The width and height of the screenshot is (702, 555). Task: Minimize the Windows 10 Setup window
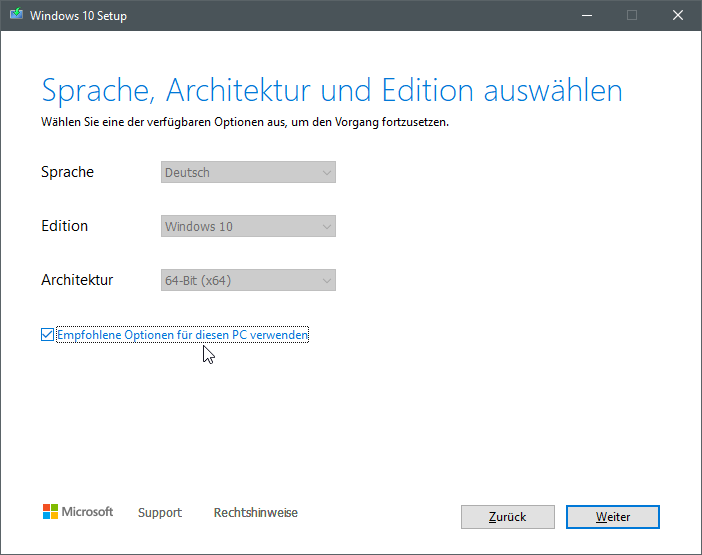586,16
